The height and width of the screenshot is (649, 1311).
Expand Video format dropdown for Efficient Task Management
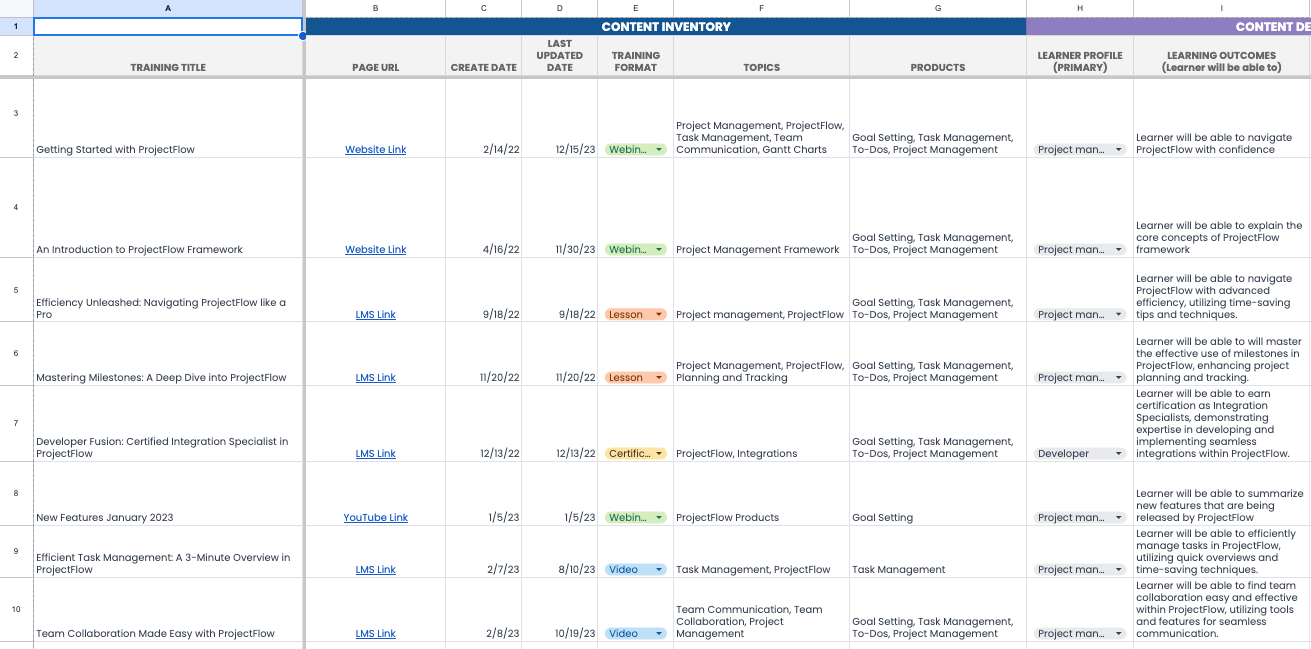pos(635,570)
